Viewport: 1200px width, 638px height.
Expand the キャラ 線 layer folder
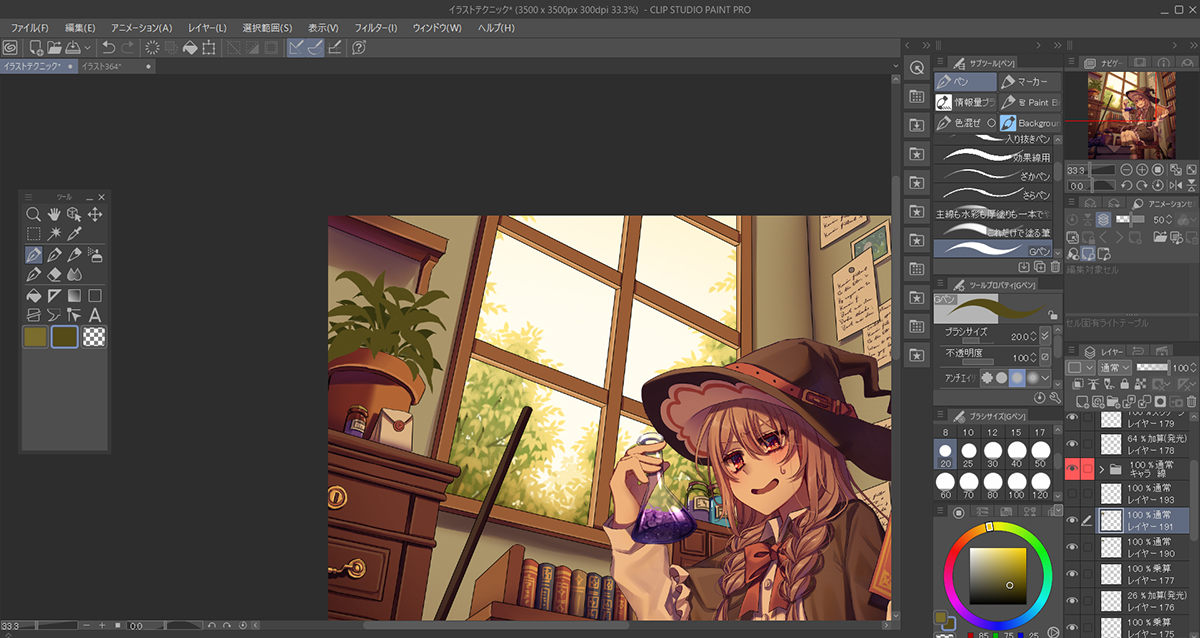pos(1102,468)
